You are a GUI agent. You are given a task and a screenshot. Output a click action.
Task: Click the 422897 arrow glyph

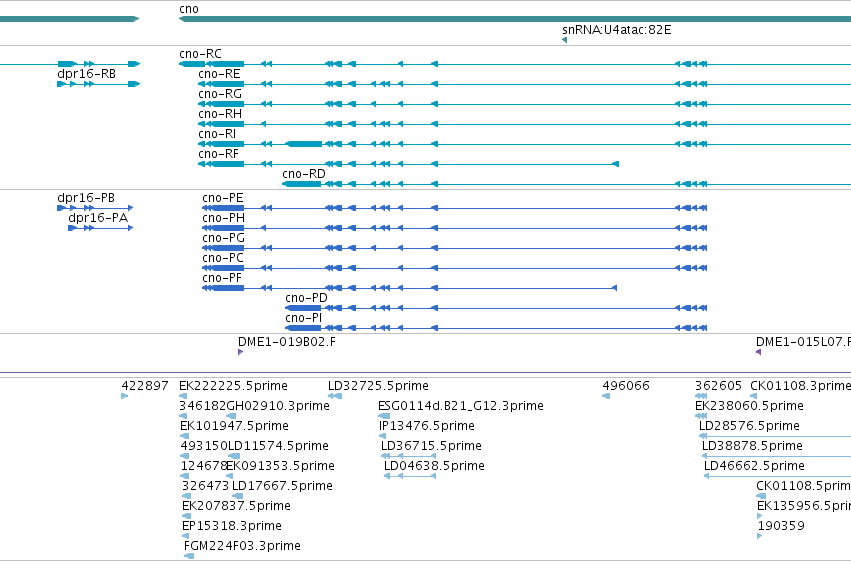pos(125,396)
